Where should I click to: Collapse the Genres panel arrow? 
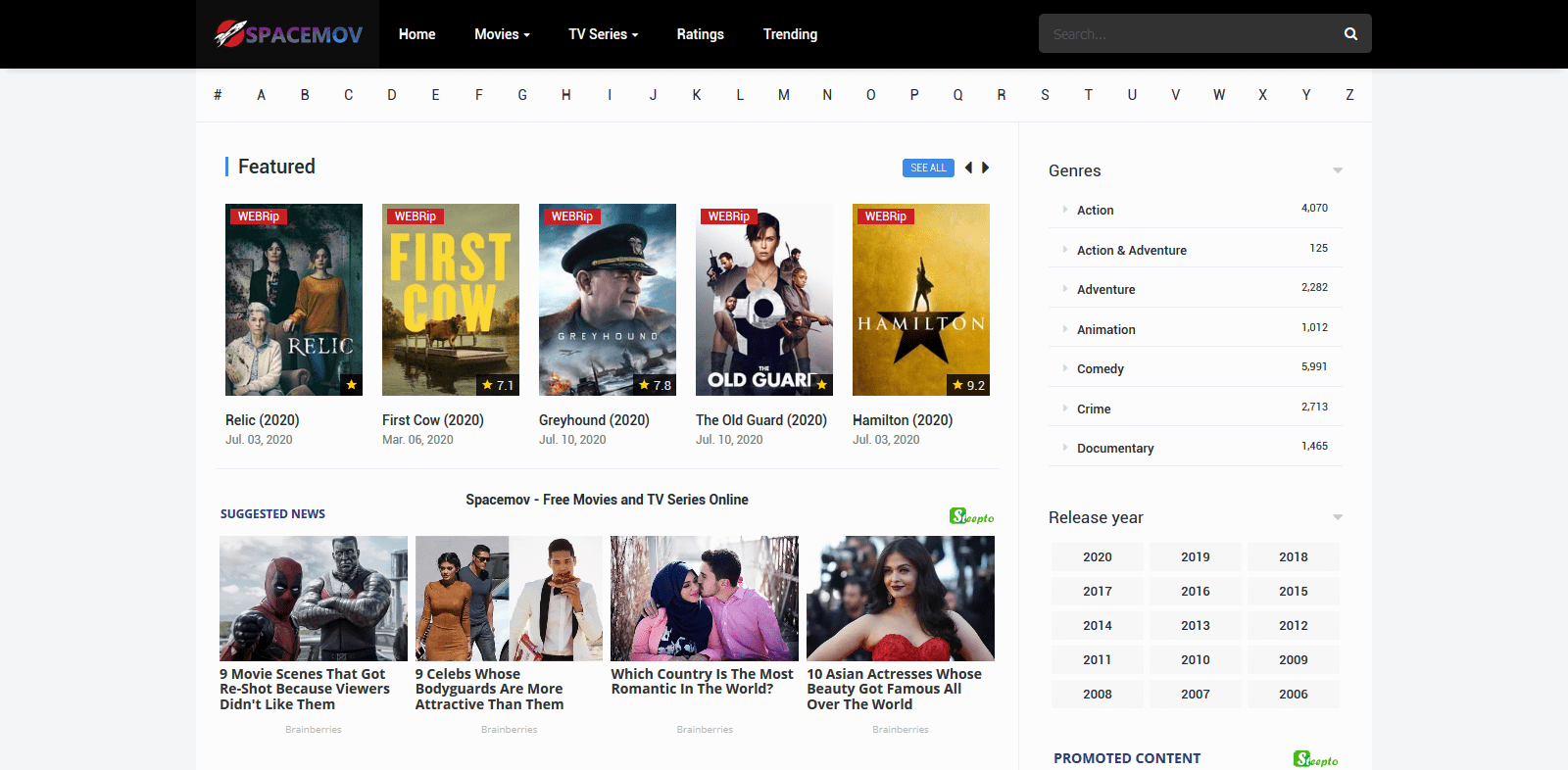coord(1338,170)
